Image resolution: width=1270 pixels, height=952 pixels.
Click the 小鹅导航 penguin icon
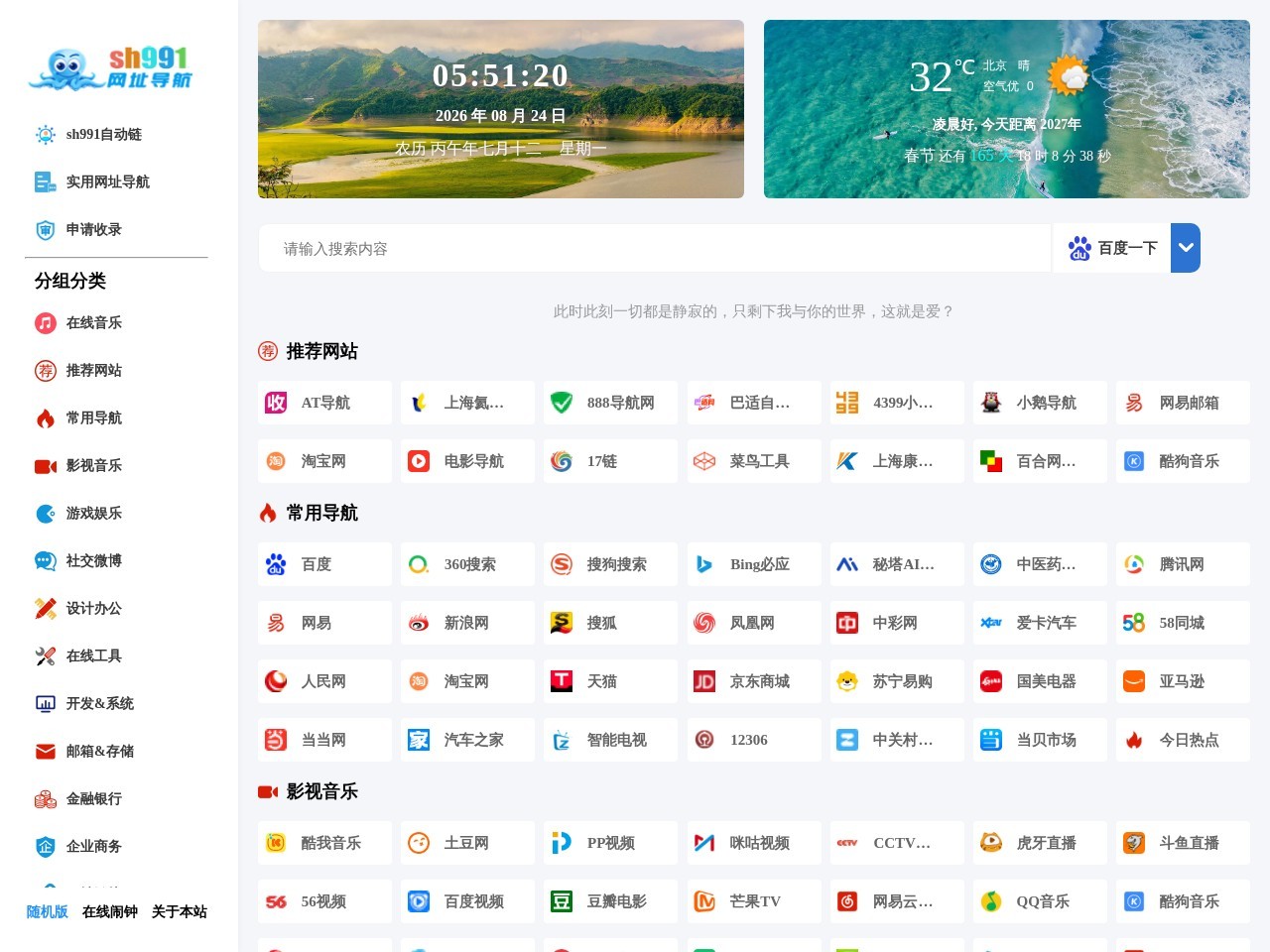click(991, 403)
